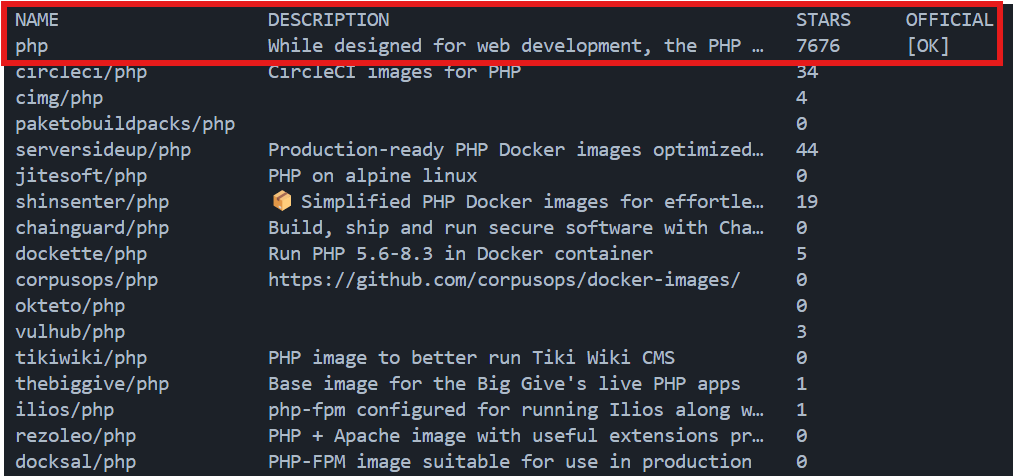This screenshot has width=1013, height=476.
Task: Click the STARS column header
Action: (823, 21)
